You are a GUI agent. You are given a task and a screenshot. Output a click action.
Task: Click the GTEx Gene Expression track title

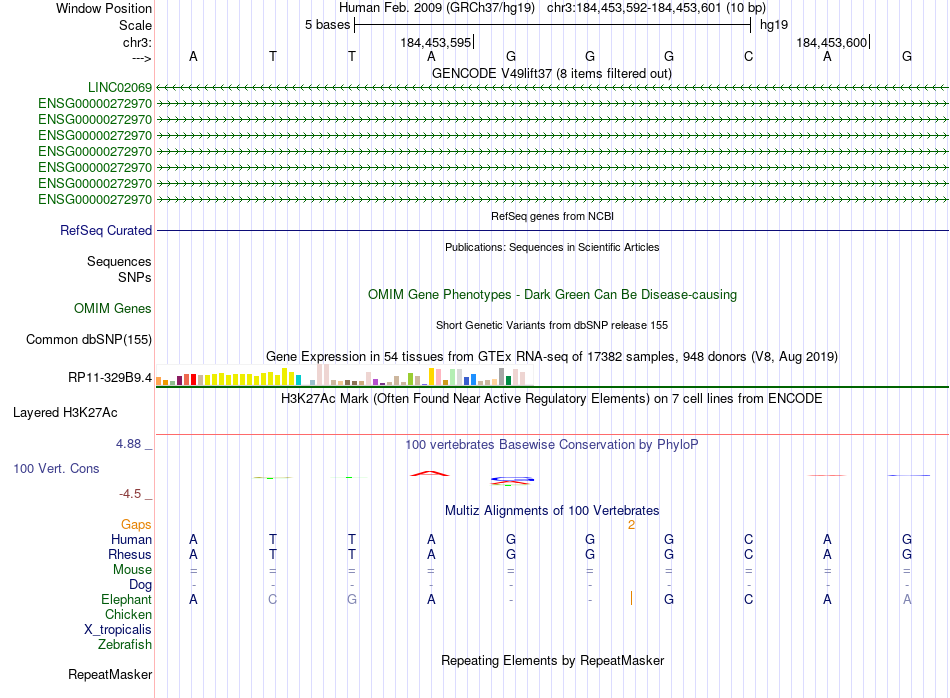coord(552,356)
